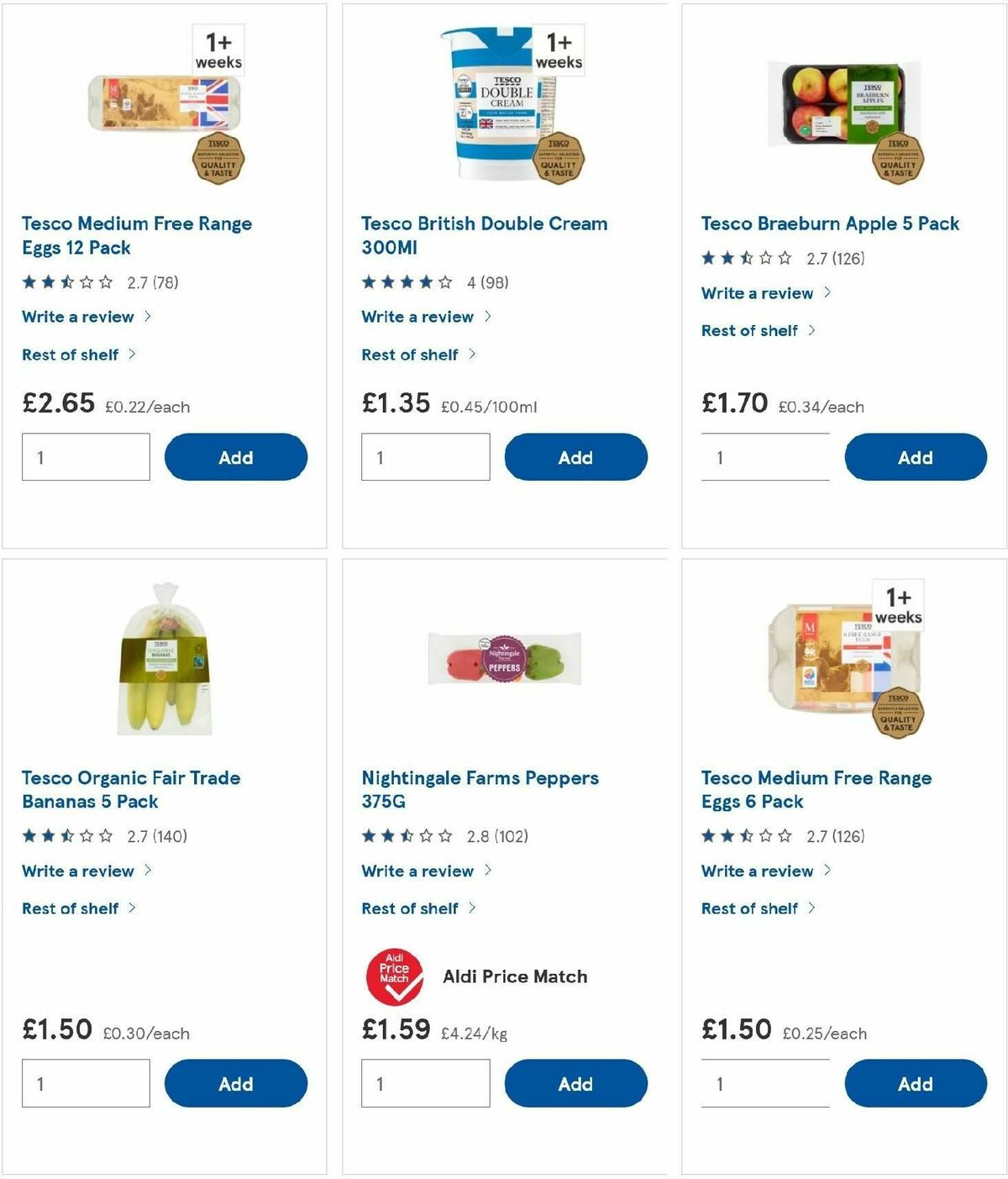Open Tesco Medium Free Range Eggs 12 Pack page
1008x1179 pixels.
pyautogui.click(x=137, y=235)
